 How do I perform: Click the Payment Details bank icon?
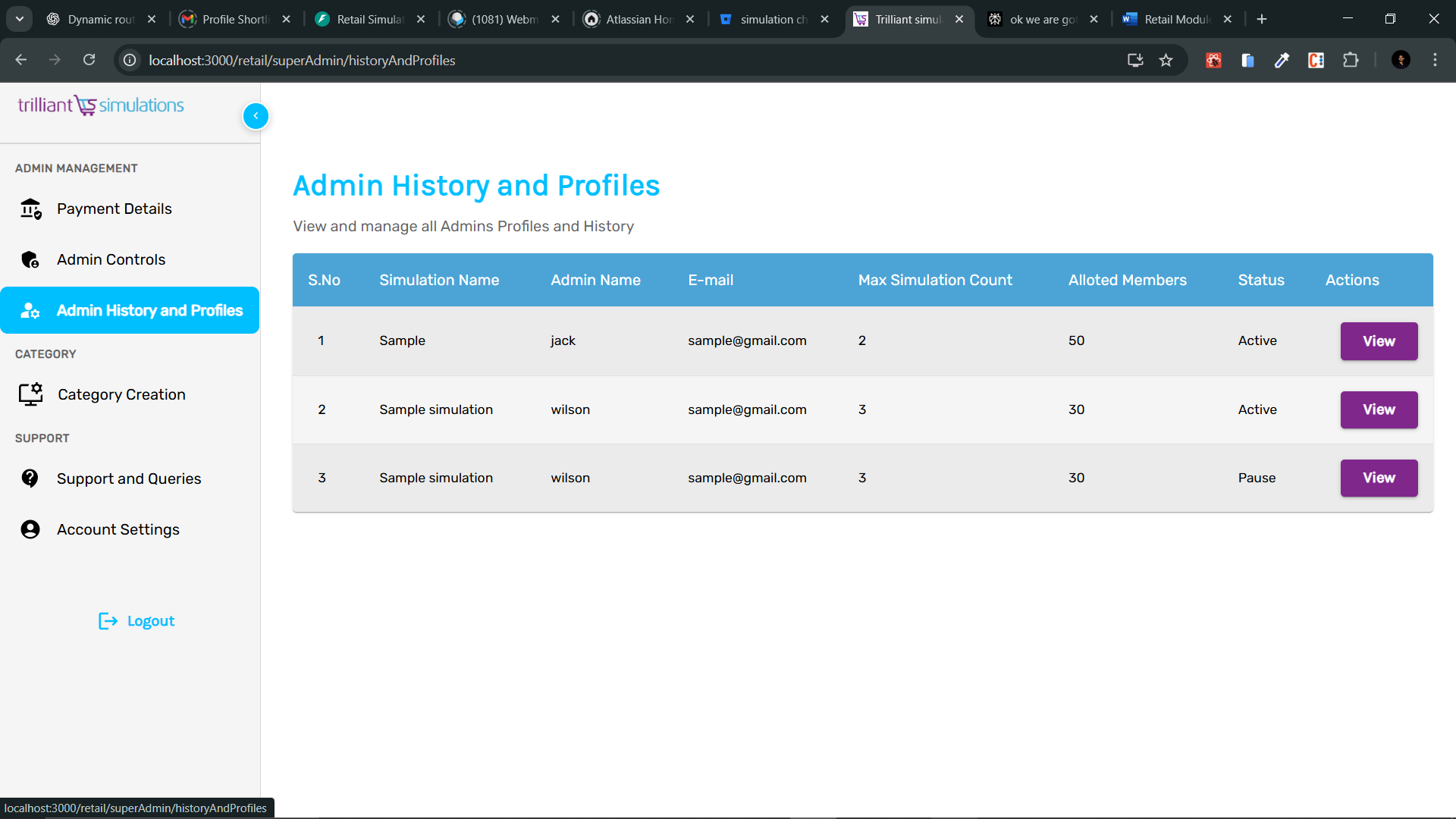pos(30,209)
